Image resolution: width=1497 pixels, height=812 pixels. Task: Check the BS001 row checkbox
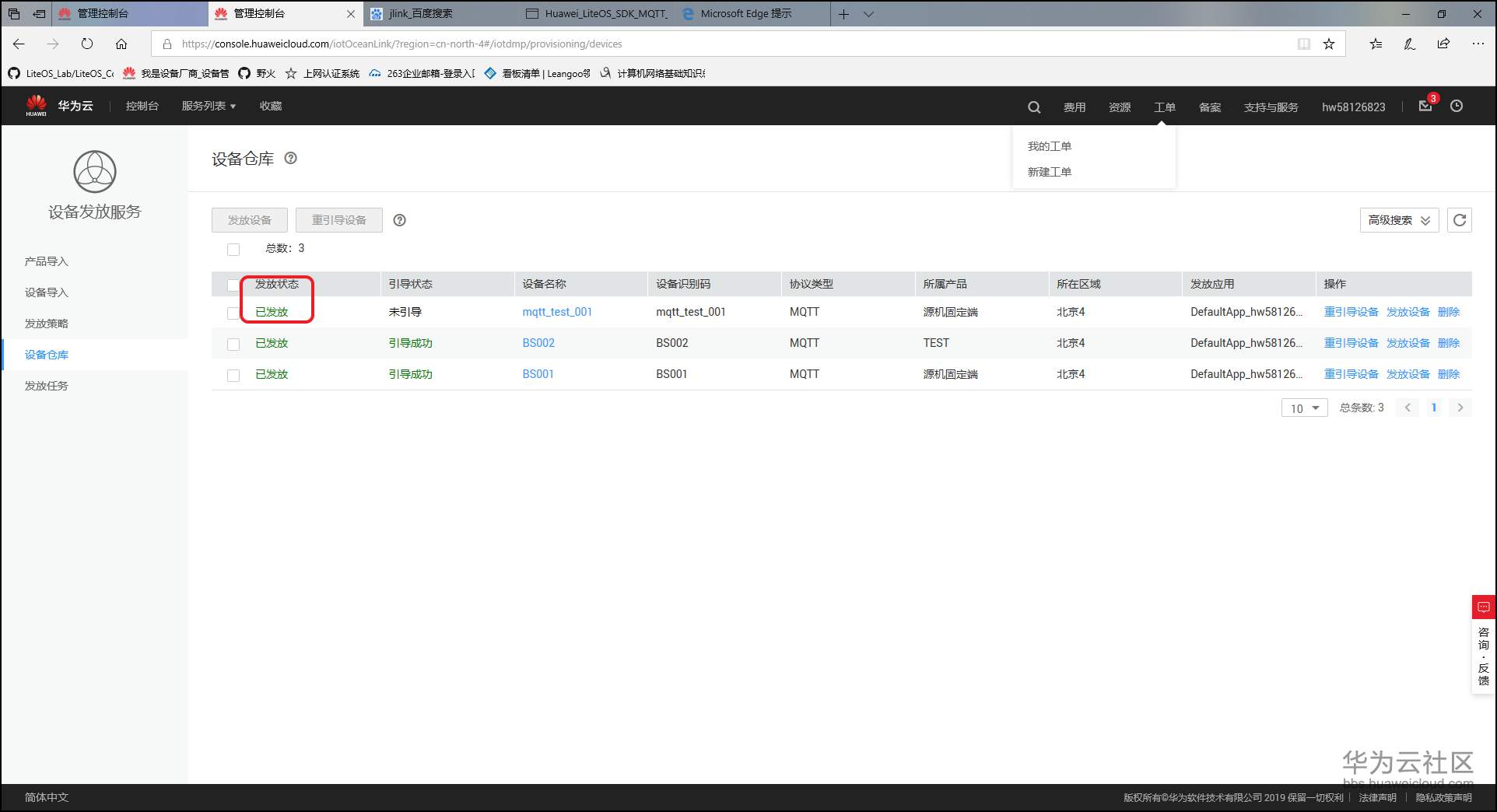pyautogui.click(x=233, y=375)
